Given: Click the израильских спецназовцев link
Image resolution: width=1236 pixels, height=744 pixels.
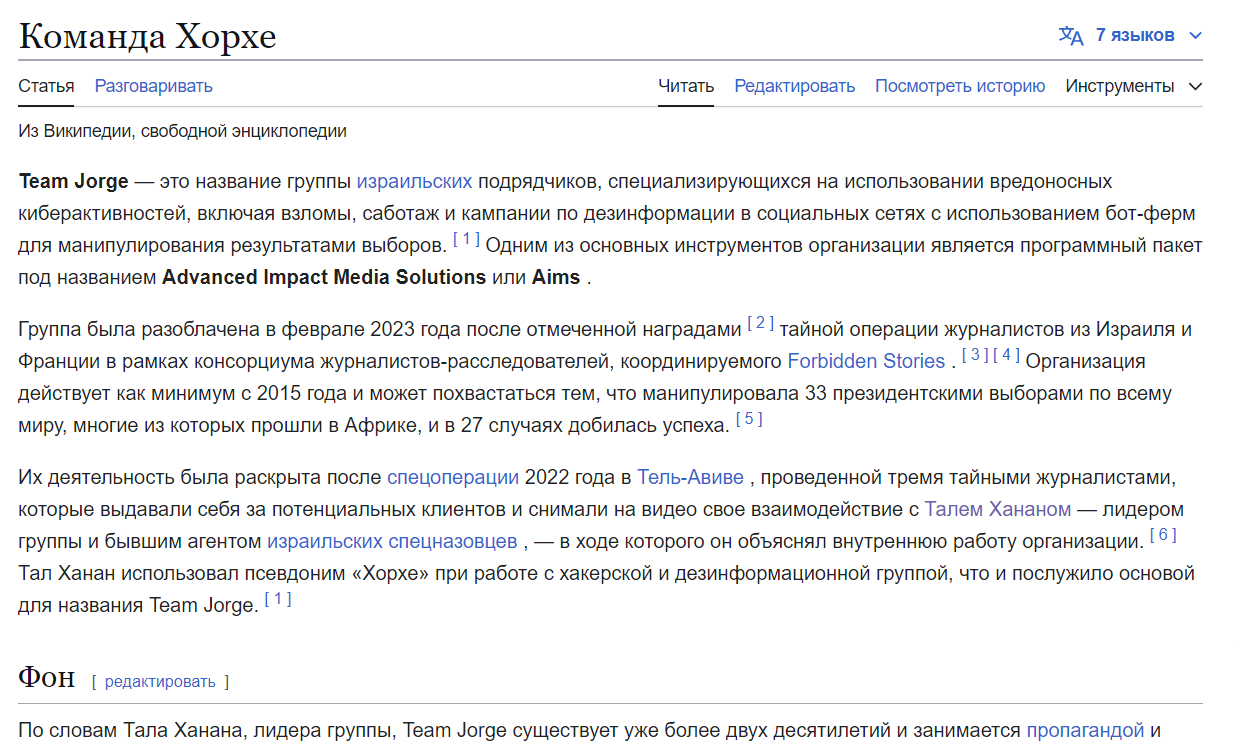Looking at the screenshot, I should click(x=391, y=542).
